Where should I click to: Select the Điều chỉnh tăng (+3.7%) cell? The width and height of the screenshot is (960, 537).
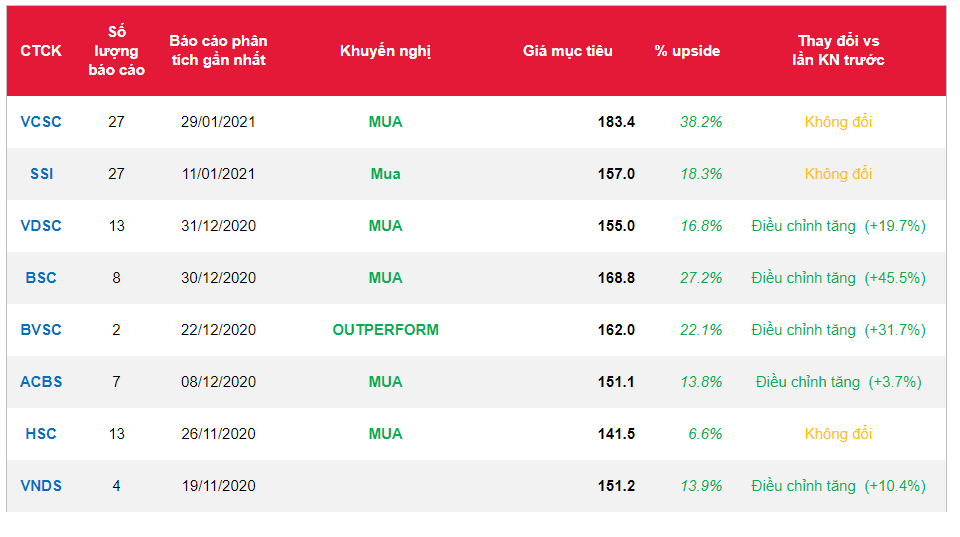[x=838, y=382]
